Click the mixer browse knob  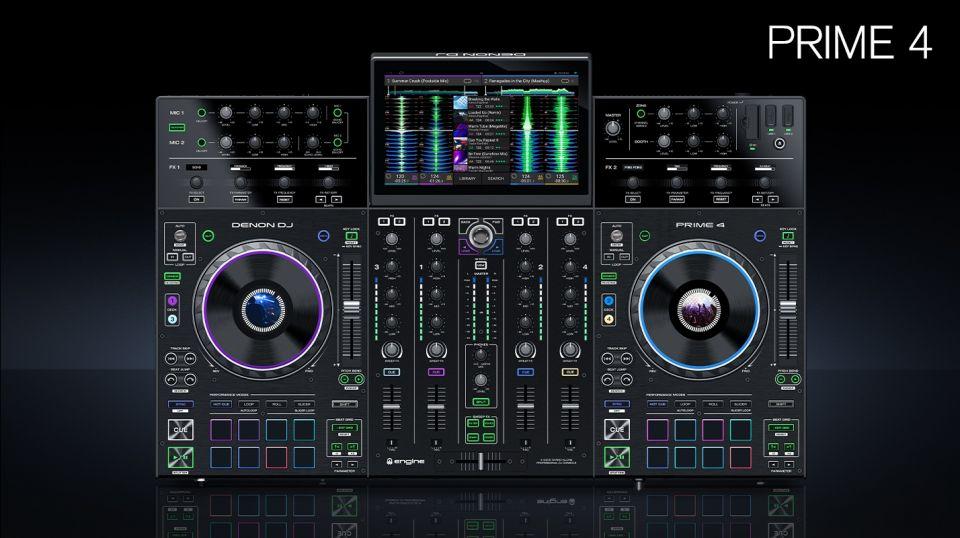[481, 234]
